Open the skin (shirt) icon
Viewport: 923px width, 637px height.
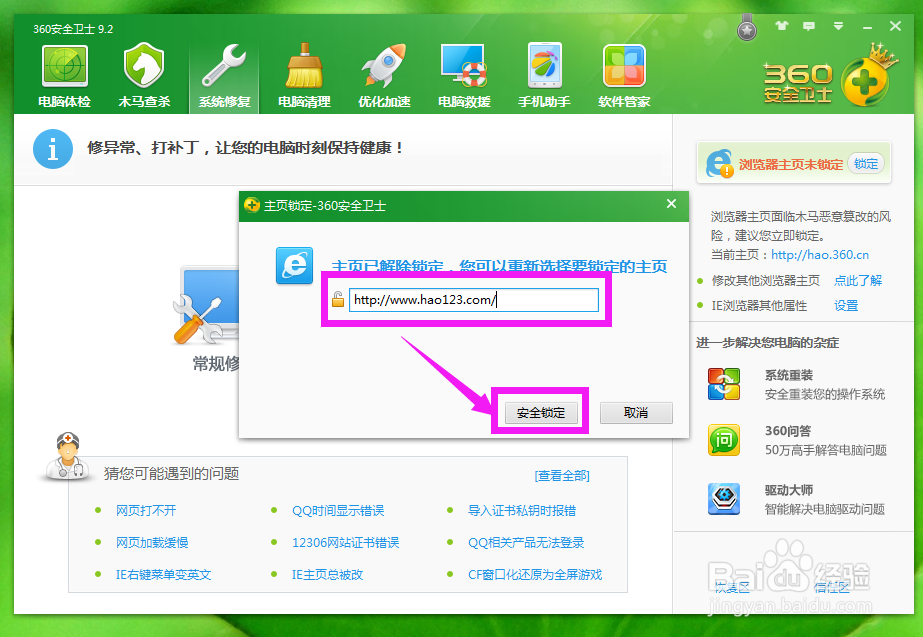pyautogui.click(x=782, y=26)
